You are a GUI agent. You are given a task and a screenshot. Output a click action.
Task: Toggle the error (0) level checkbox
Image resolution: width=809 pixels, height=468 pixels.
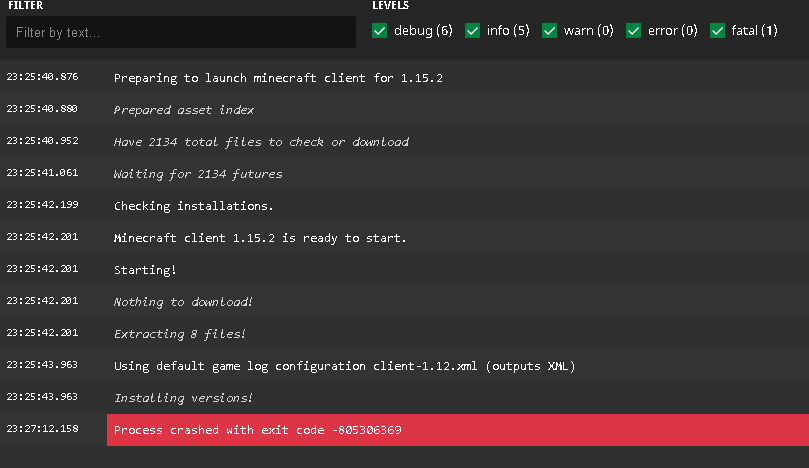coord(634,31)
